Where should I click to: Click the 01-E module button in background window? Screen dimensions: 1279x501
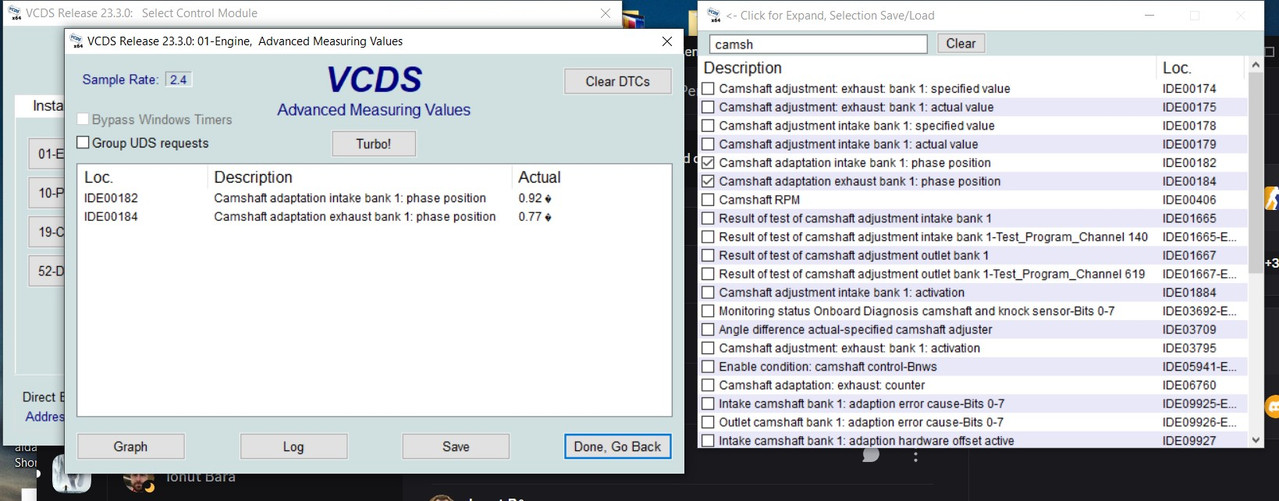click(x=46, y=155)
